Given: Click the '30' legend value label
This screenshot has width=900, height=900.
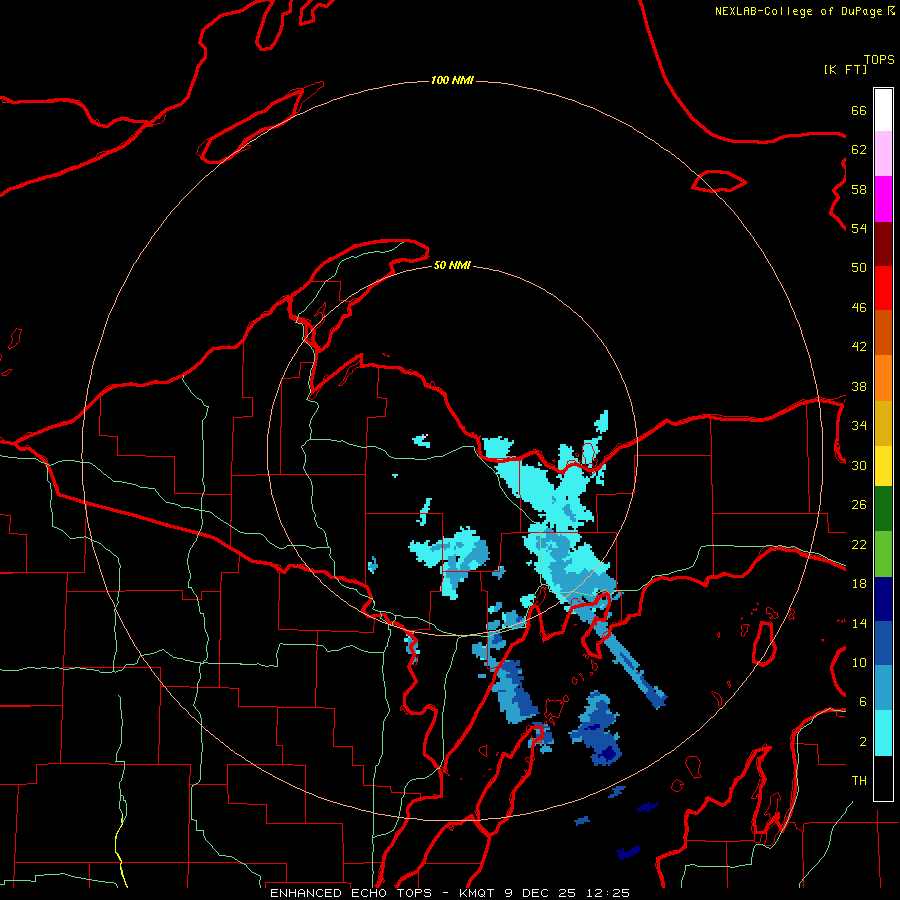Looking at the screenshot, I should (859, 465).
